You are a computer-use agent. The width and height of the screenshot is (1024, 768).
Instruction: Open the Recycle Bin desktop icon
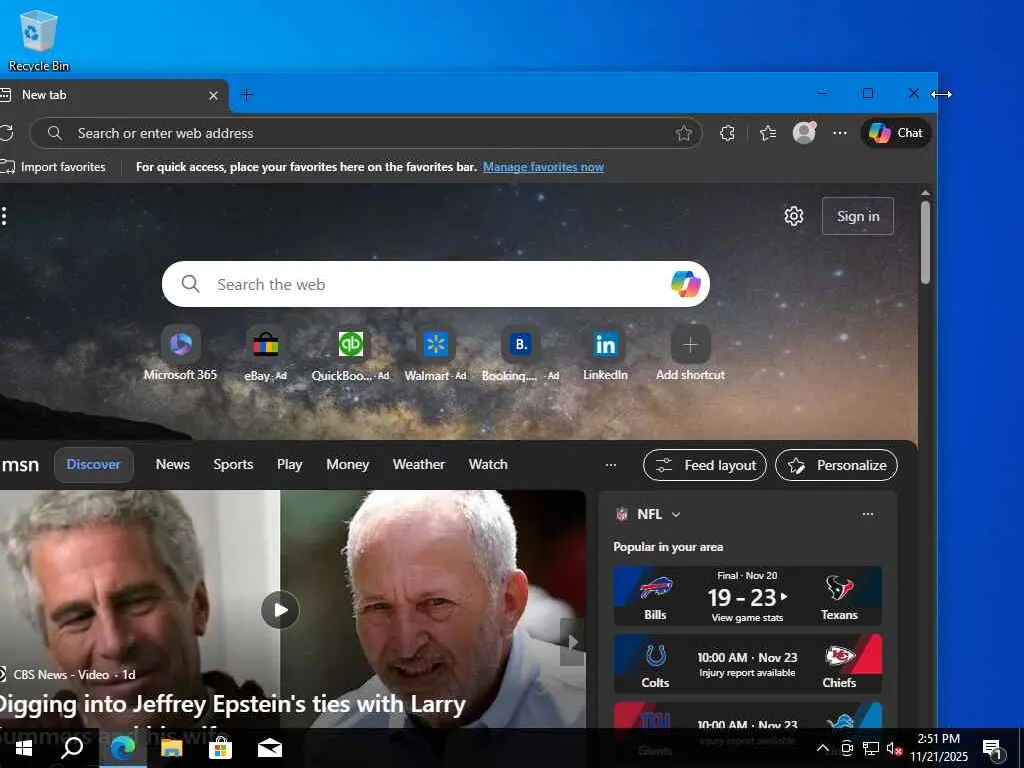pyautogui.click(x=38, y=40)
